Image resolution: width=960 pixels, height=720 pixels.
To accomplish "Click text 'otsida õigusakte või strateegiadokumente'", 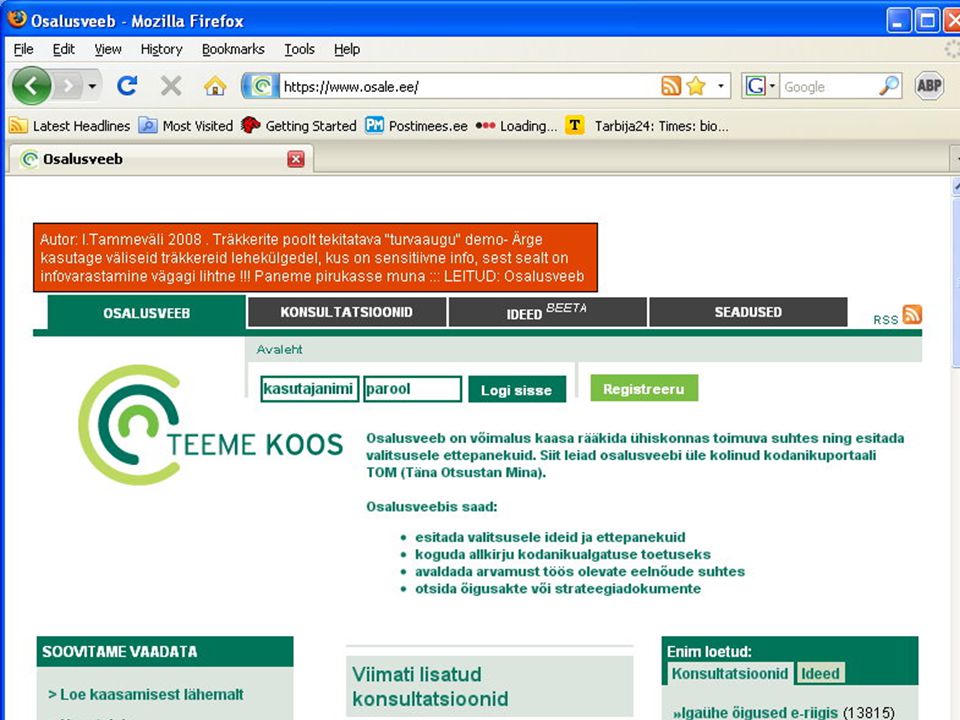I will coord(558,588).
